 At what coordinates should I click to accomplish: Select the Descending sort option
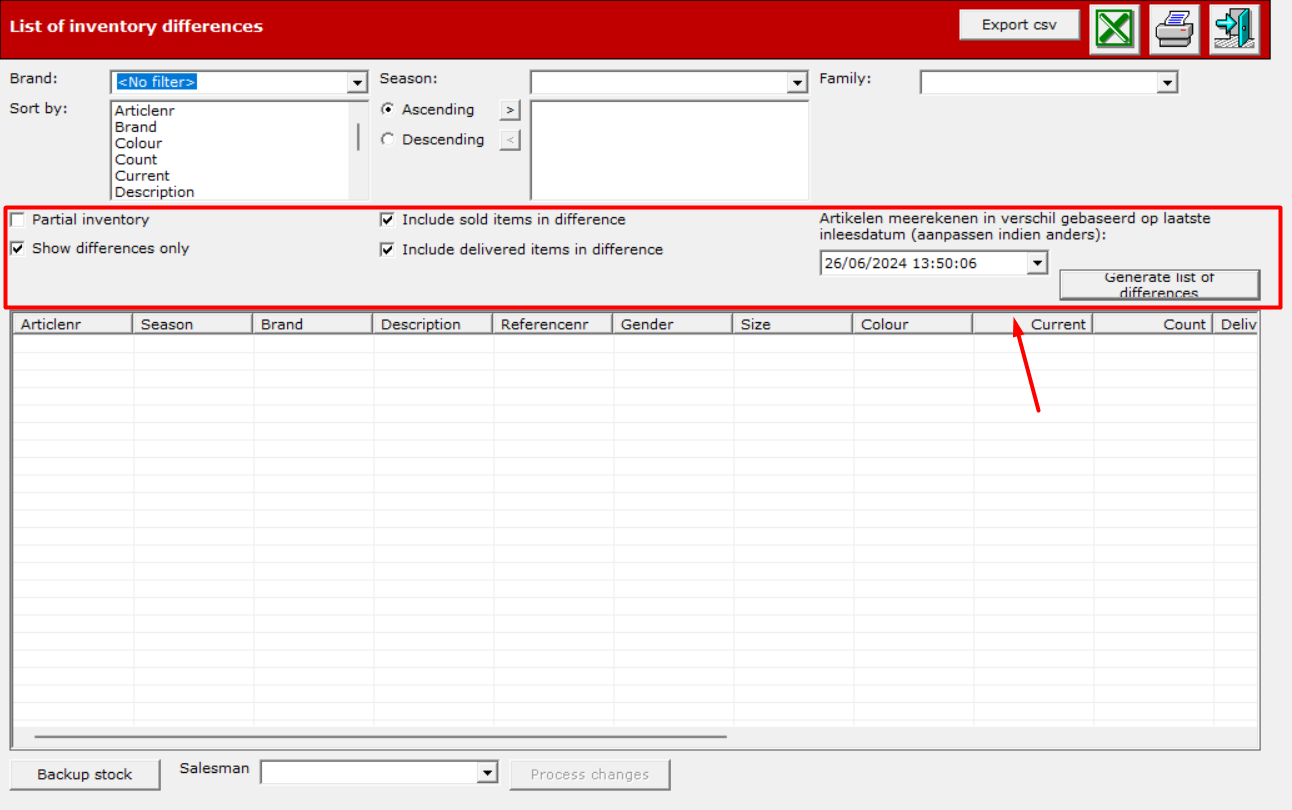pos(388,140)
